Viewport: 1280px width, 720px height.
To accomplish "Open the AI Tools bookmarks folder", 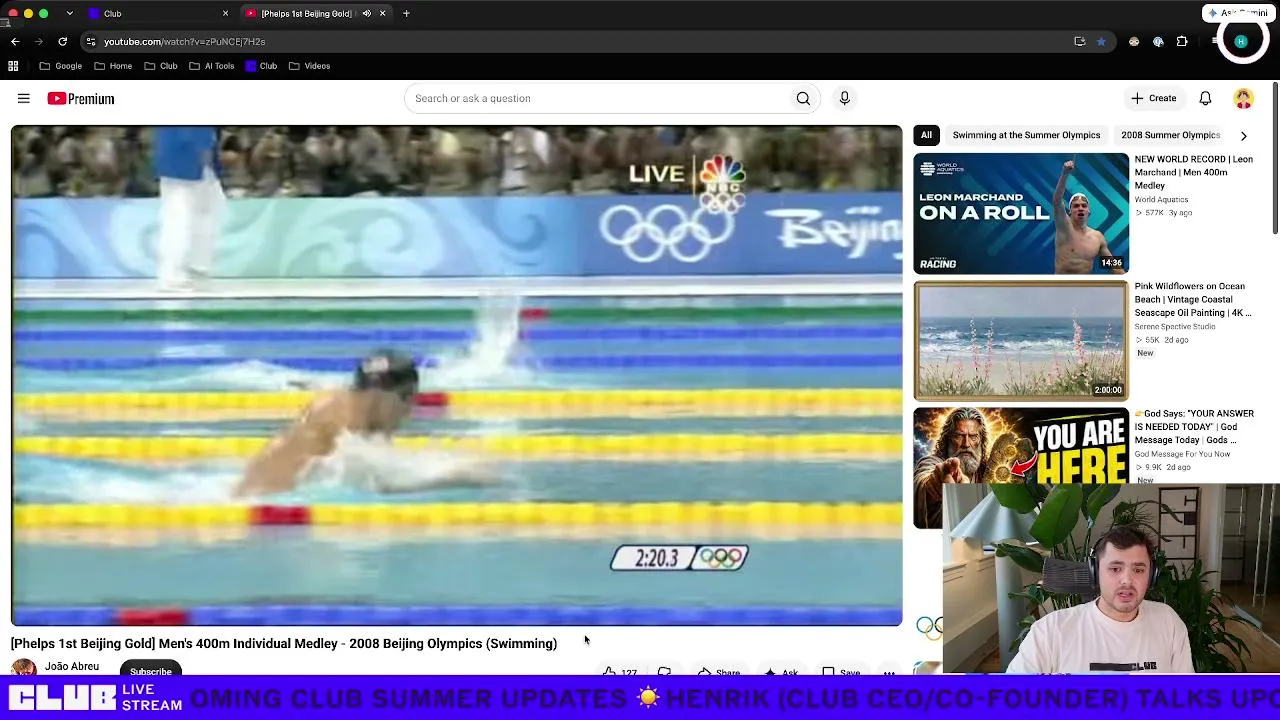I will [211, 66].
